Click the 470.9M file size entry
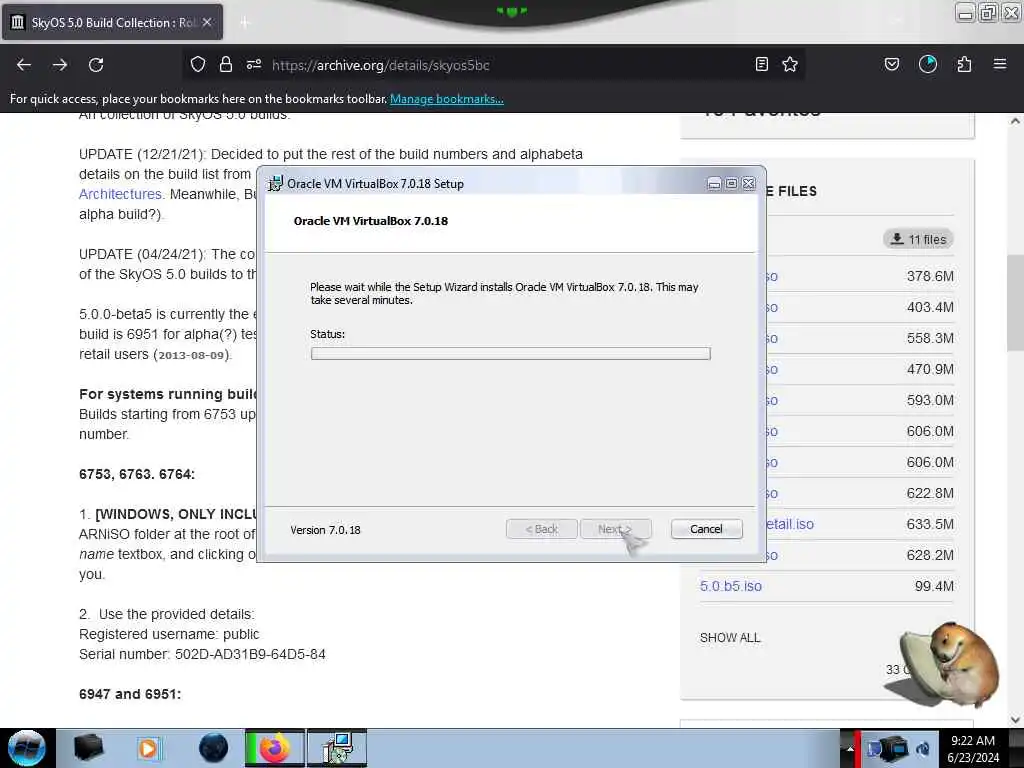 click(930, 369)
